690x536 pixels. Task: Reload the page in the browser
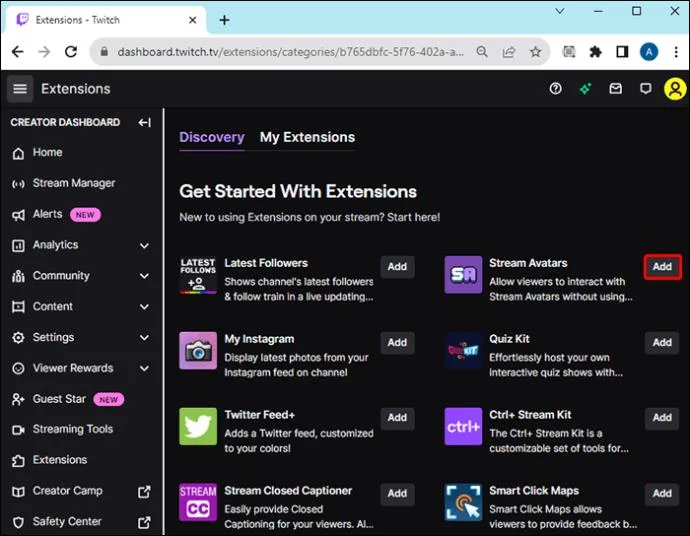(71, 52)
